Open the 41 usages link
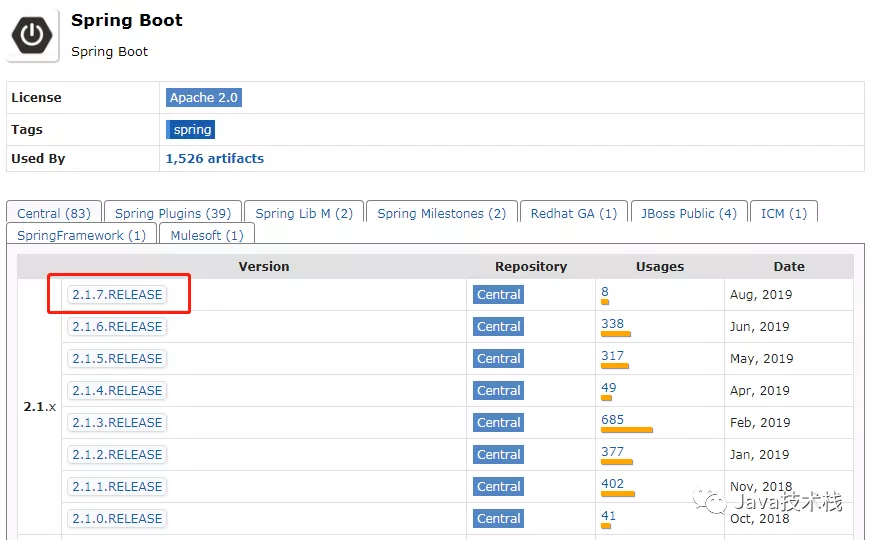Image resolution: width=871 pixels, height=540 pixels. point(608,516)
